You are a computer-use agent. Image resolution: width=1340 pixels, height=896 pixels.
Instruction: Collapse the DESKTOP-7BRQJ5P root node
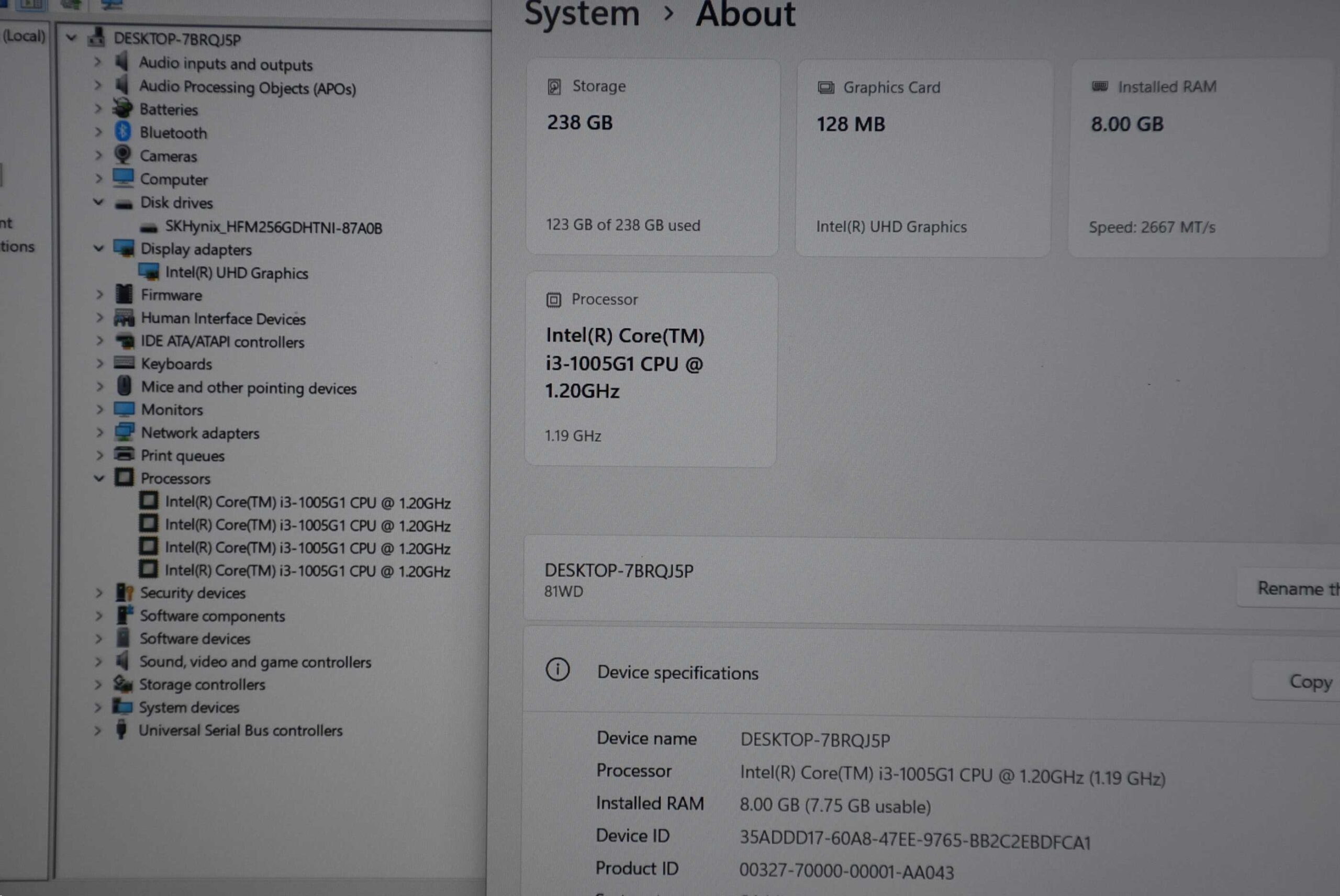(71, 38)
